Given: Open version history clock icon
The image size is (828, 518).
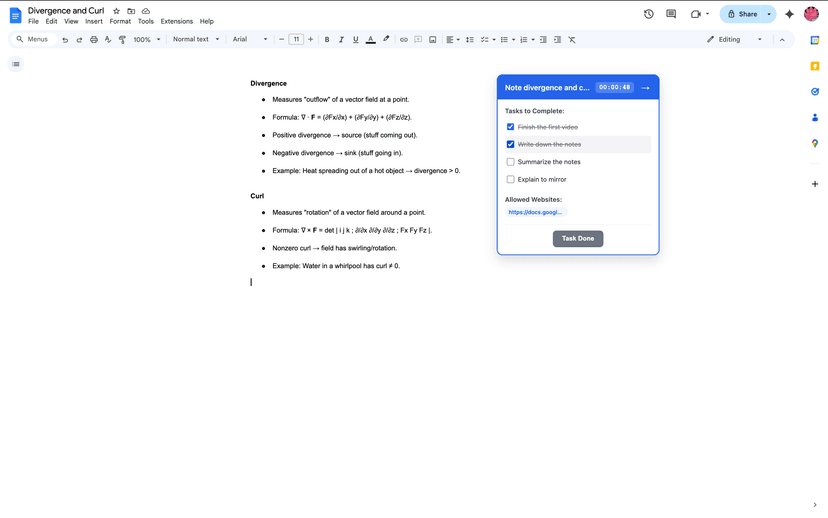Looking at the screenshot, I should coord(648,14).
